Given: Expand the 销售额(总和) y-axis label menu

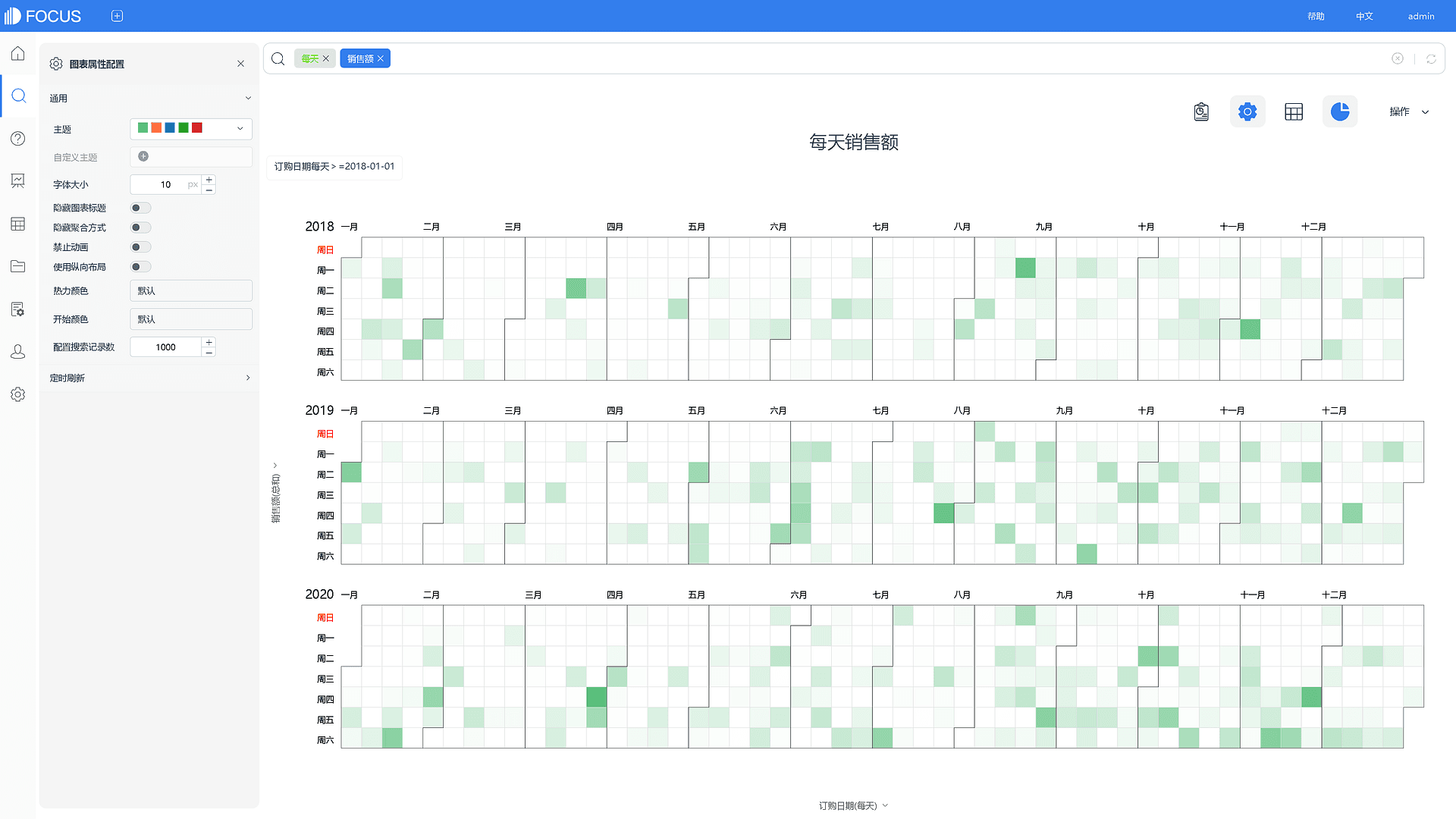Looking at the screenshot, I should pyautogui.click(x=275, y=494).
